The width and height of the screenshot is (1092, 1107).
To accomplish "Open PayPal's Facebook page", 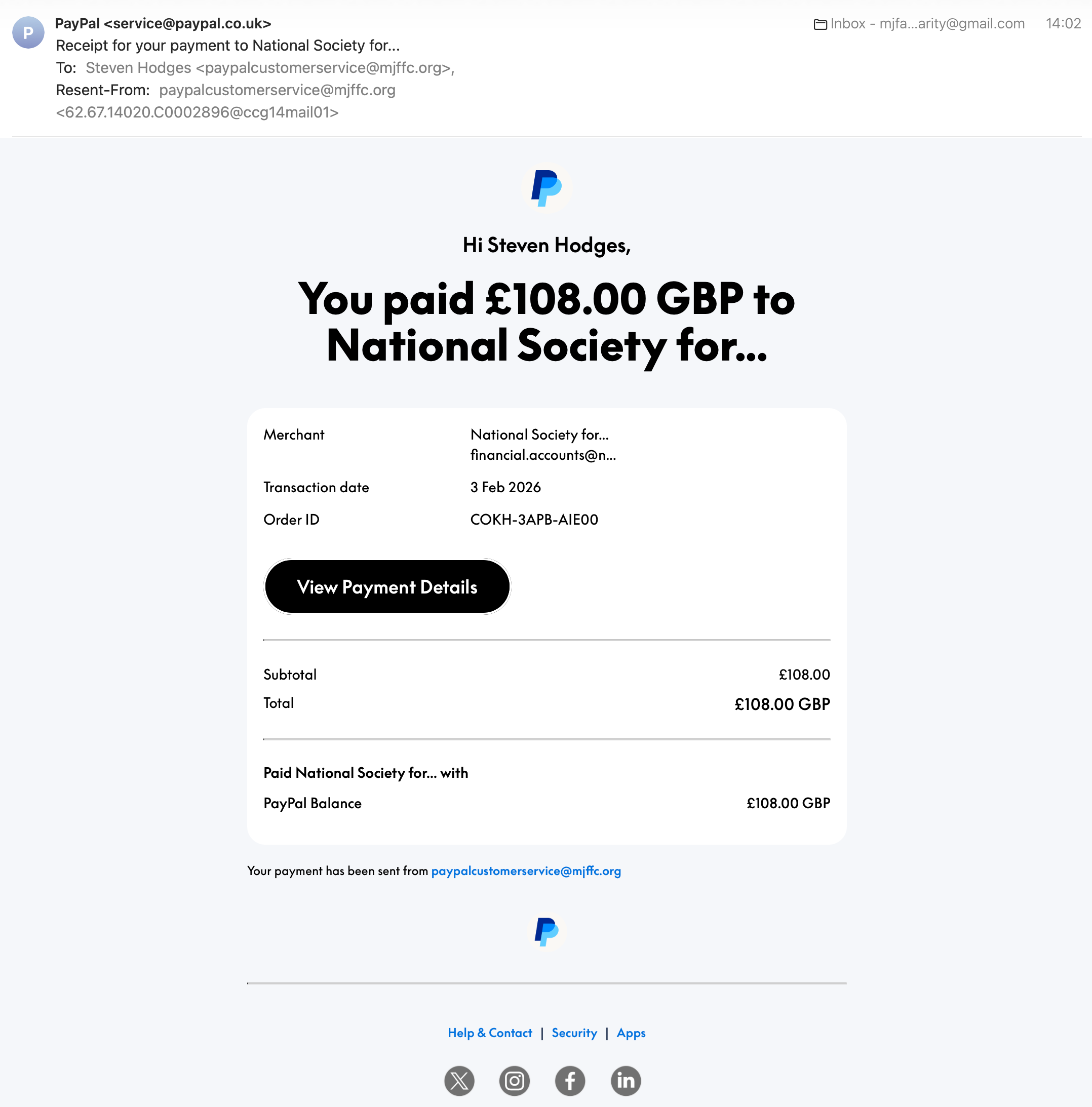I will 570,1081.
